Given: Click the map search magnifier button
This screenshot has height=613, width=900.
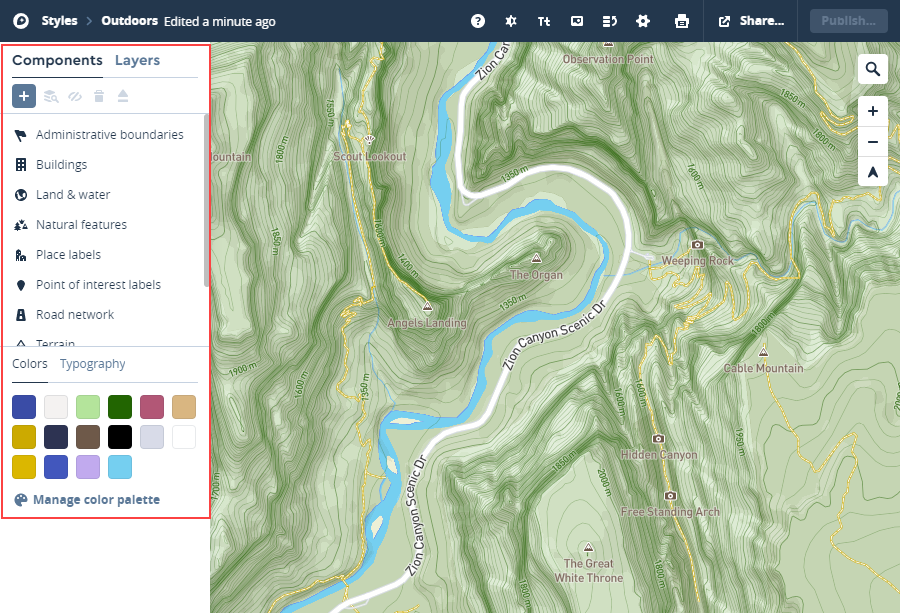Looking at the screenshot, I should [x=872, y=69].
